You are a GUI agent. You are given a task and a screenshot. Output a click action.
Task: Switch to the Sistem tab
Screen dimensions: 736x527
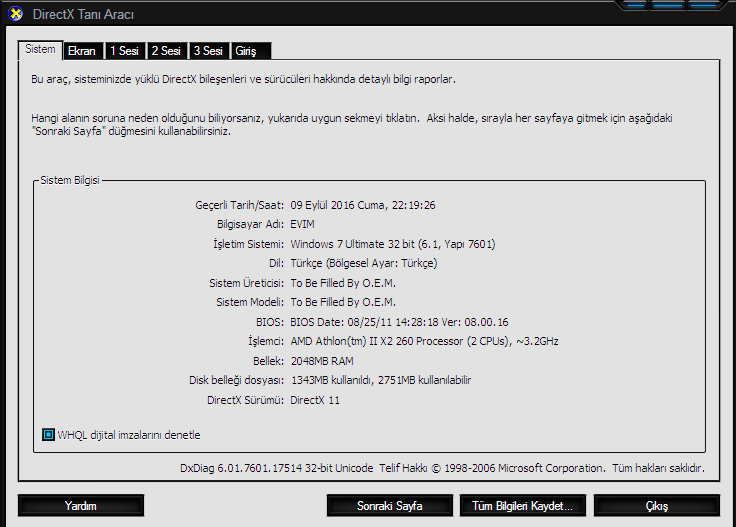tap(40, 49)
